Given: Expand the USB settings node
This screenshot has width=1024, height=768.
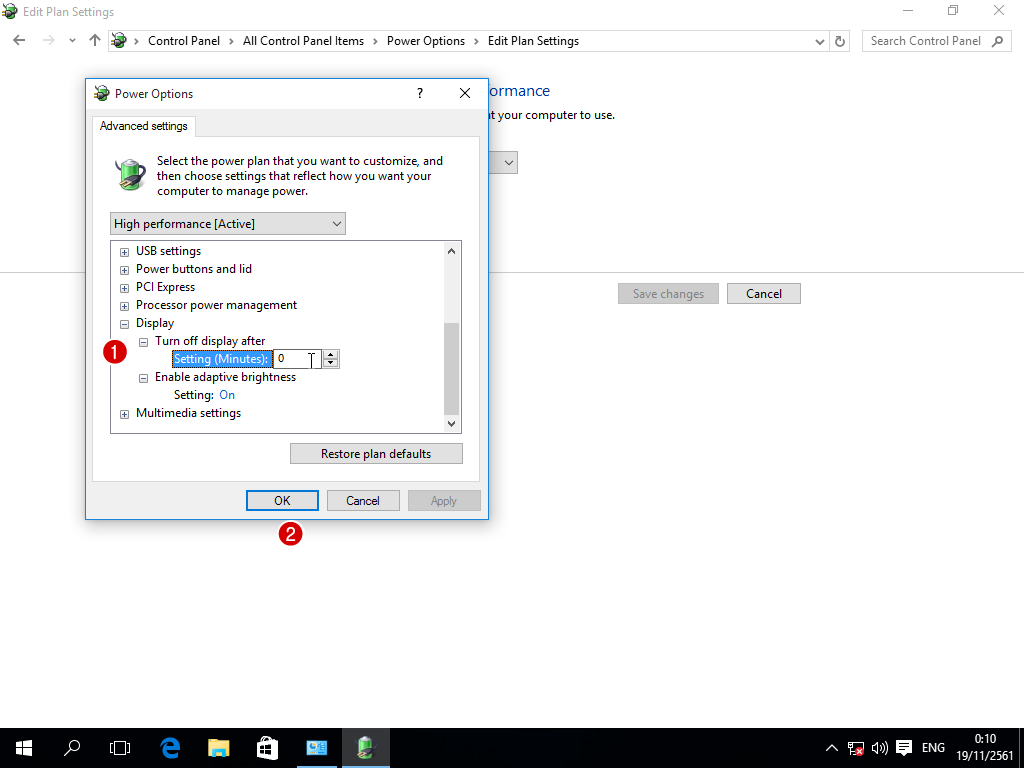Looking at the screenshot, I should point(125,252).
